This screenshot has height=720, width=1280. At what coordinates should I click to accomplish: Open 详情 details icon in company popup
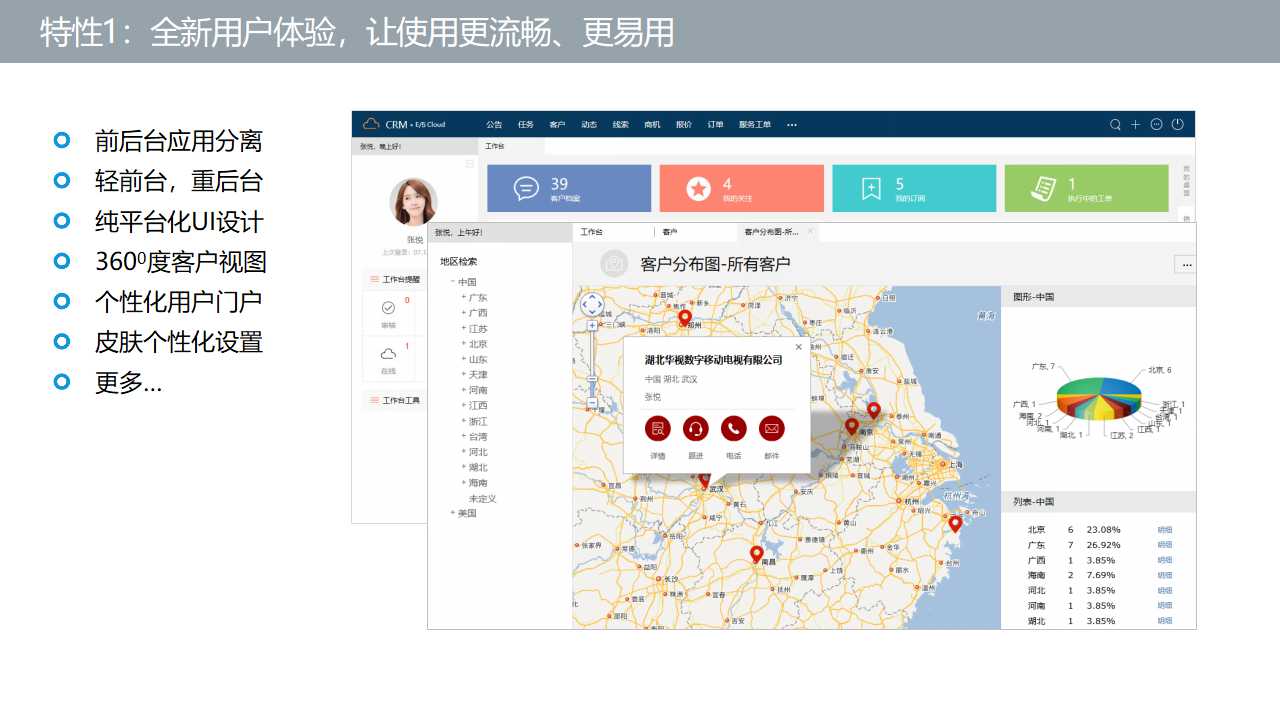pos(658,429)
